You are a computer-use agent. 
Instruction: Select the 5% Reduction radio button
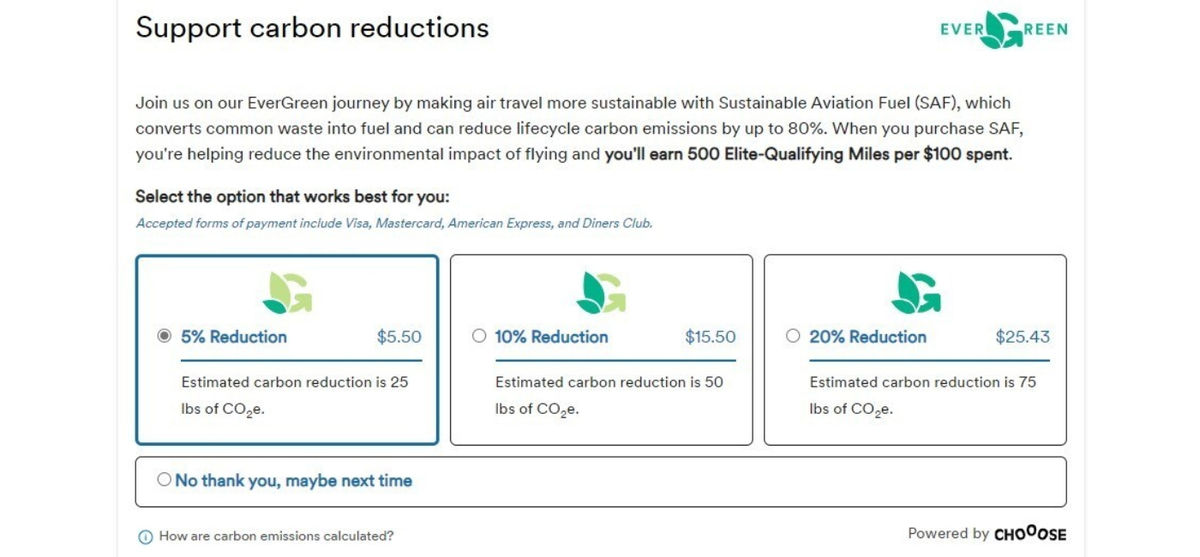click(x=165, y=337)
